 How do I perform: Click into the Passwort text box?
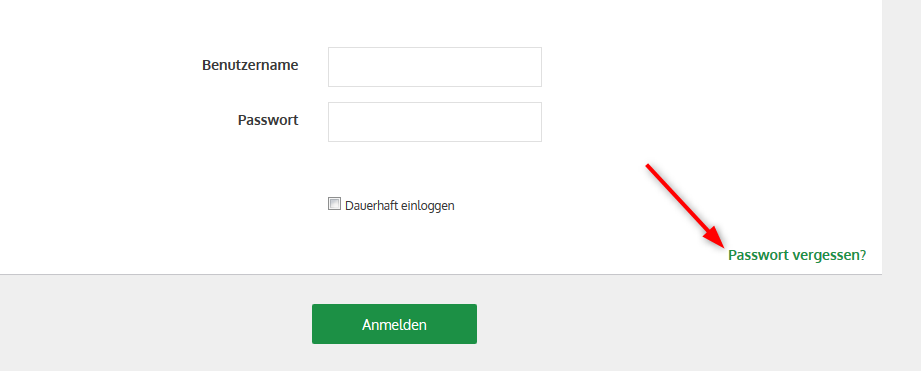point(435,122)
